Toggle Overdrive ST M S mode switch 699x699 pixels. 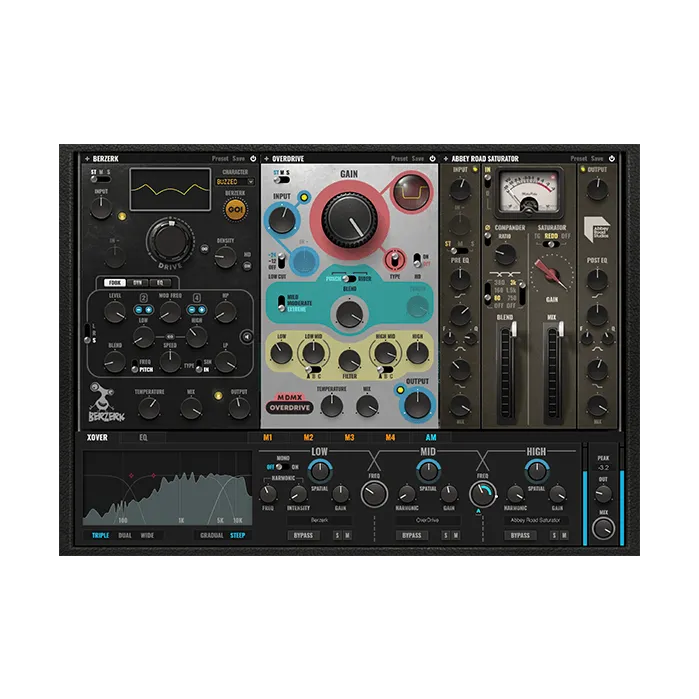click(x=282, y=180)
